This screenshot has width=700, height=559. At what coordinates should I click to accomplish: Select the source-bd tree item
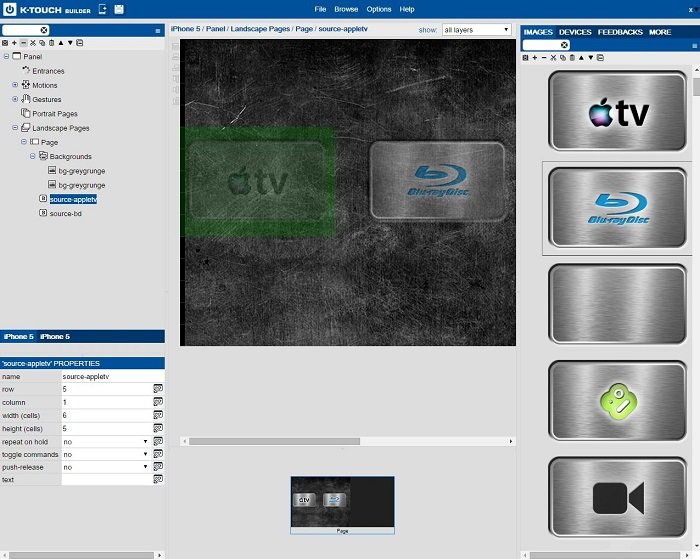coord(66,213)
